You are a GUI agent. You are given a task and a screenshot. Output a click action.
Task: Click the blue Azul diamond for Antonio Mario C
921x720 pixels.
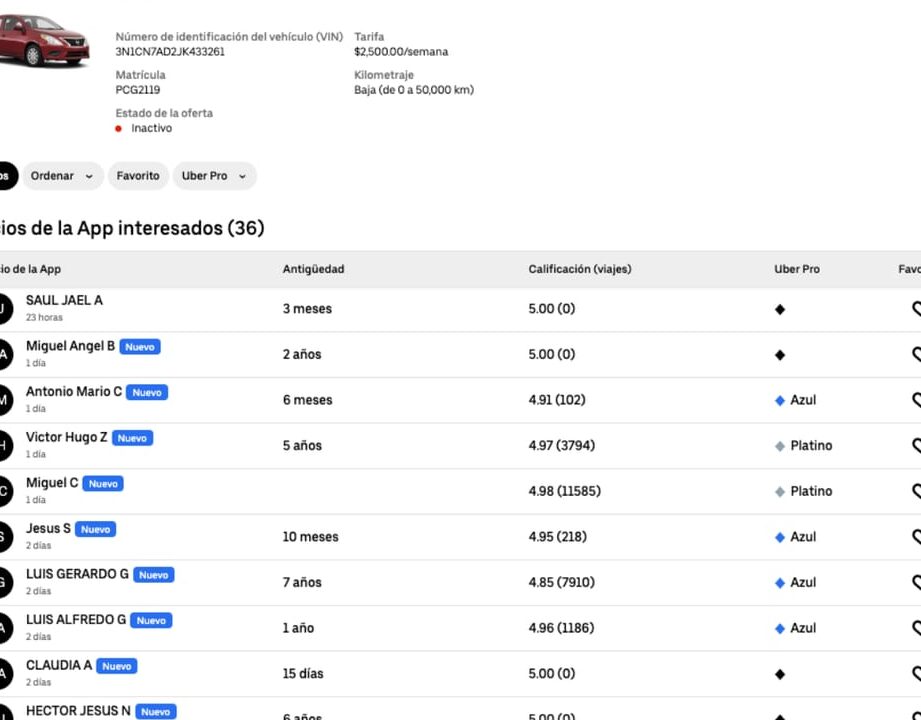coord(780,400)
